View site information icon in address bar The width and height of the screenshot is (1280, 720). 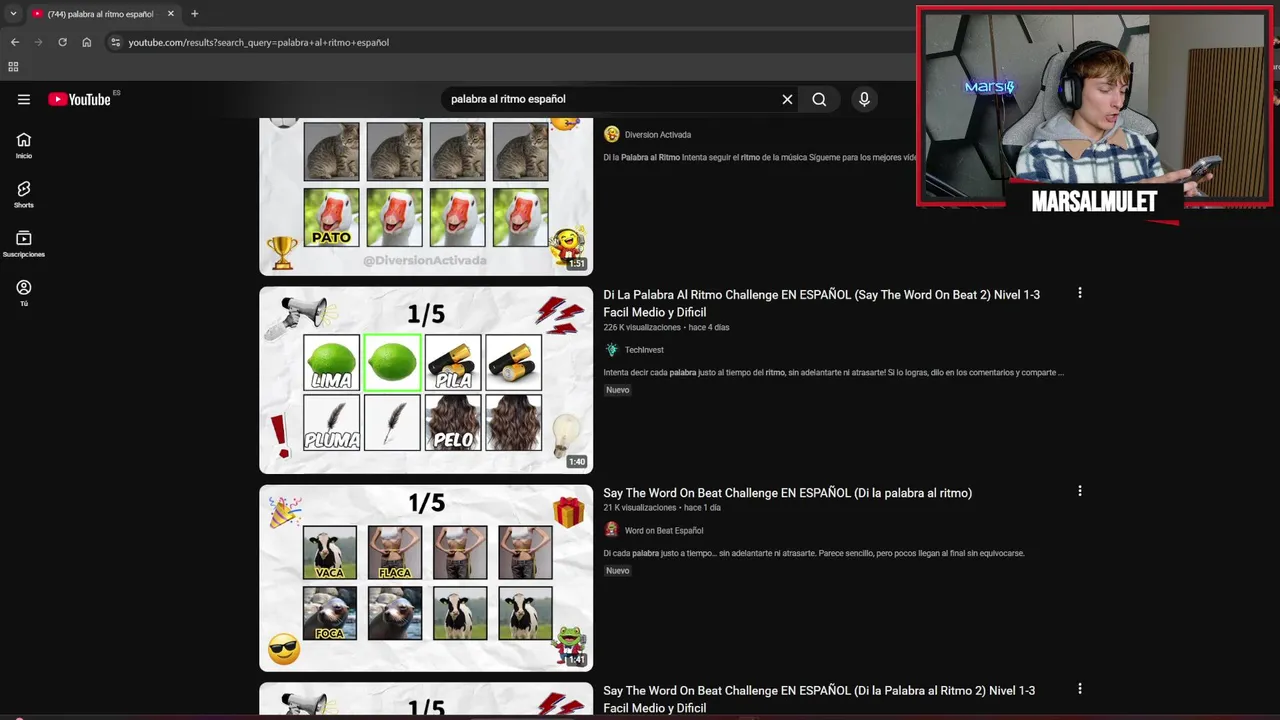pos(116,42)
